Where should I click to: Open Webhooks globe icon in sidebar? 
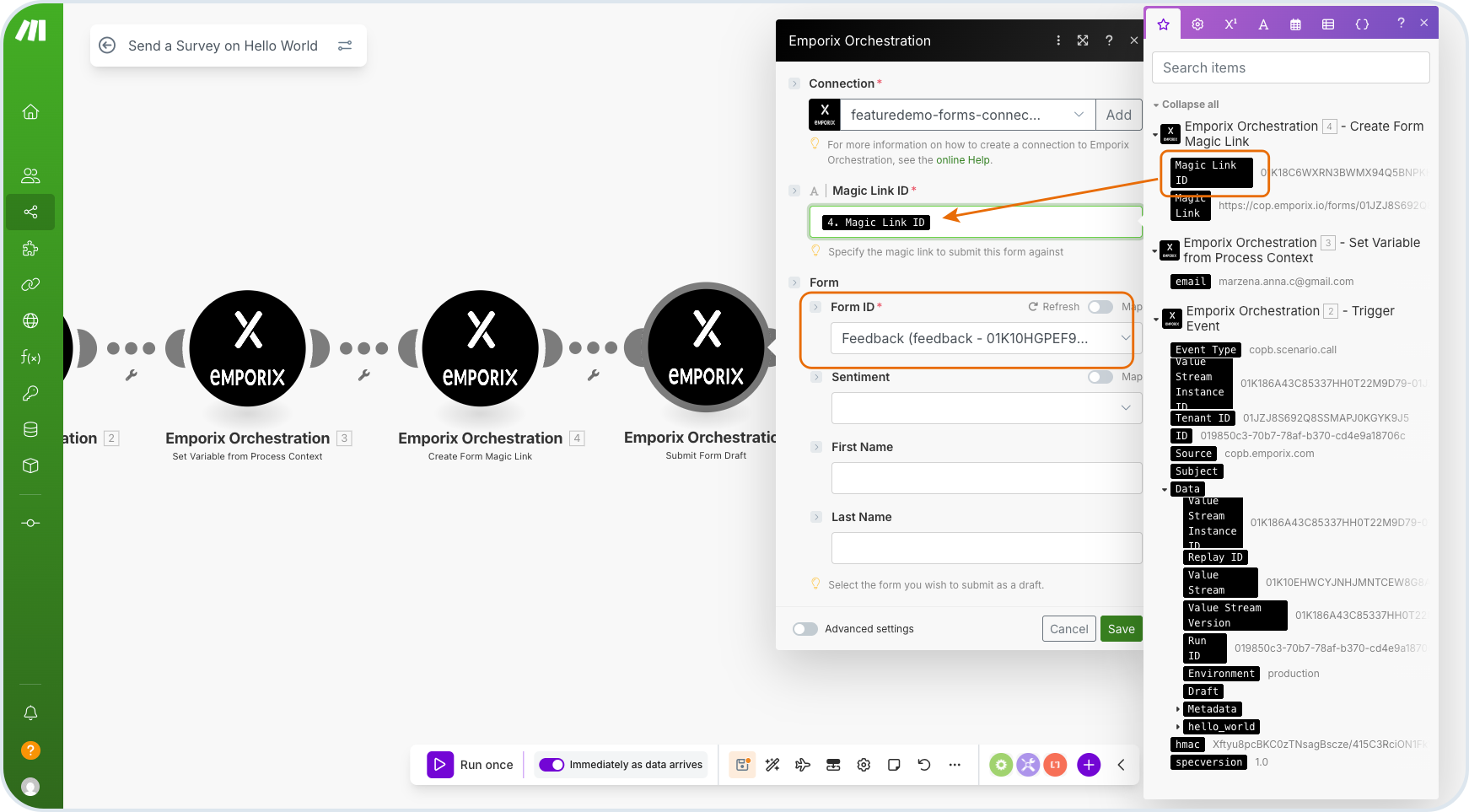[x=30, y=320]
